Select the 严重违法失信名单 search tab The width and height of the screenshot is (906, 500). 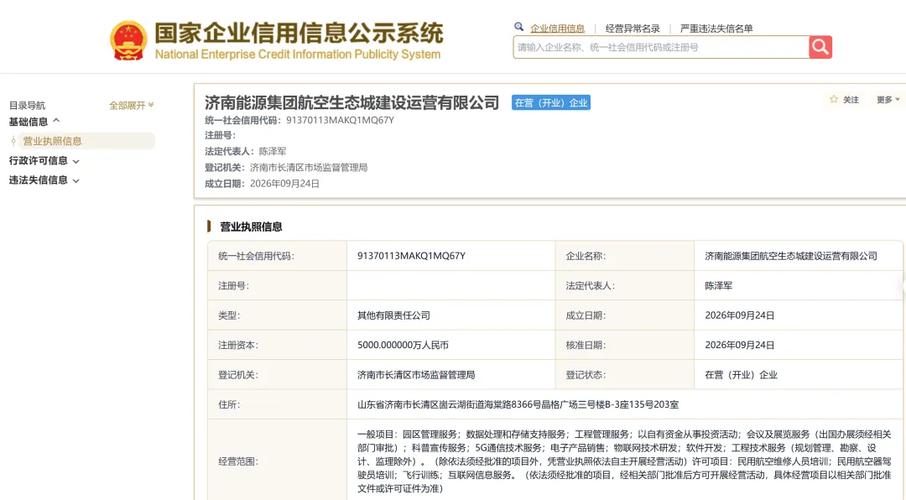click(716, 28)
